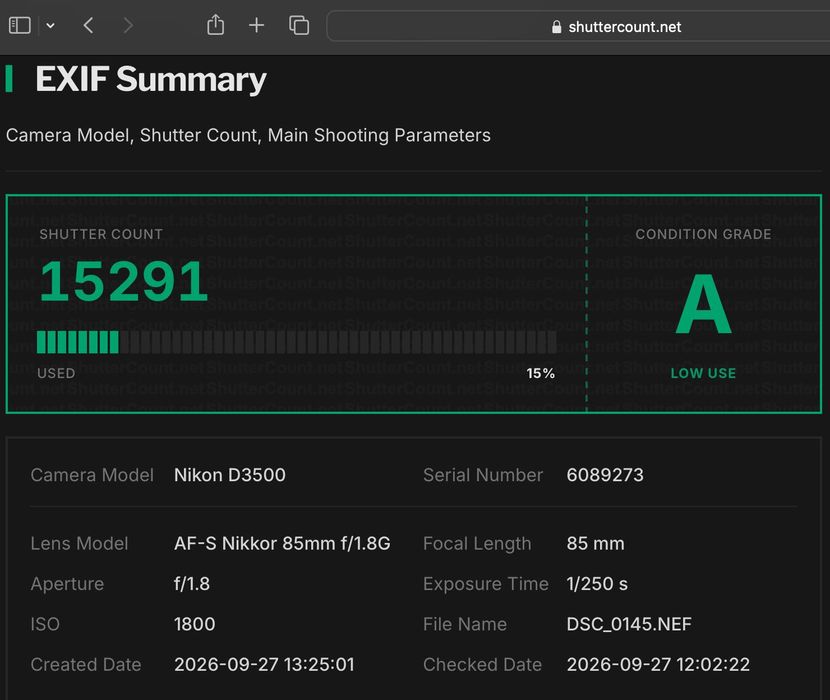Viewport: 830px width, 700px height.
Task: Click the 15% used percentage
Action: click(x=540, y=373)
